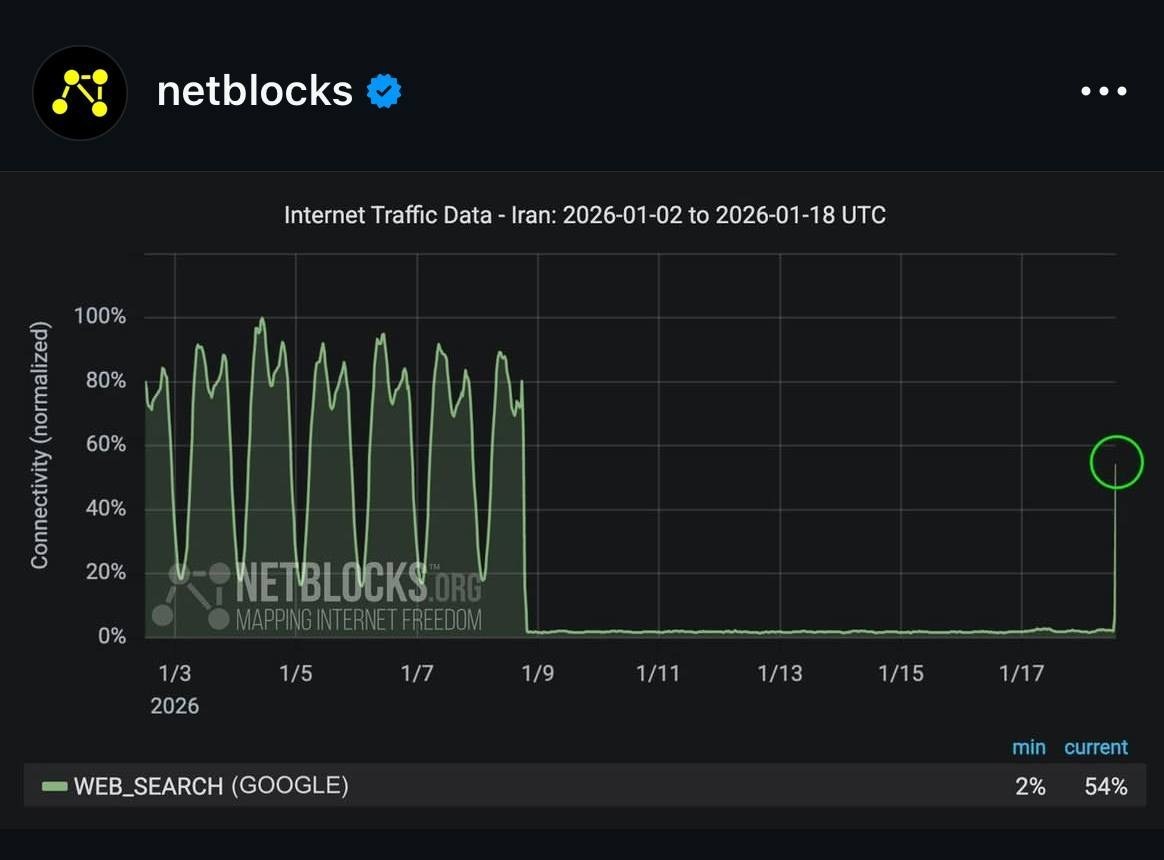
Task: Click the green circle highlighting the spike
Action: coord(1116,462)
